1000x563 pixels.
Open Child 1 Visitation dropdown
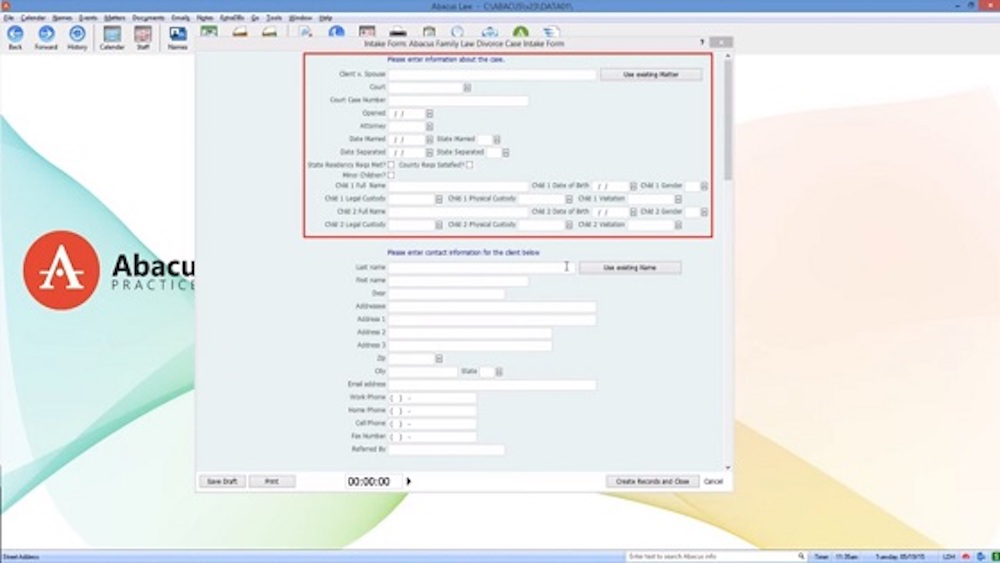point(678,199)
